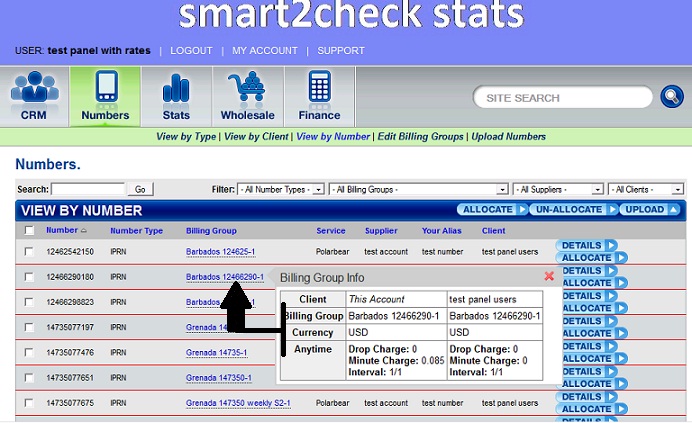Image resolution: width=692 pixels, height=423 pixels.
Task: Open the Grenada 14735-1 billing group link
Action: click(x=216, y=353)
